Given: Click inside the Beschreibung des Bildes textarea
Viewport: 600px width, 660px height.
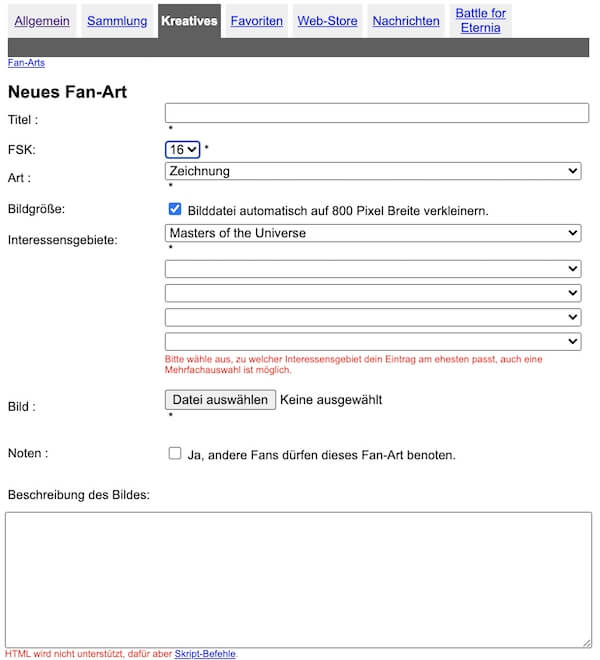Looking at the screenshot, I should point(299,580).
